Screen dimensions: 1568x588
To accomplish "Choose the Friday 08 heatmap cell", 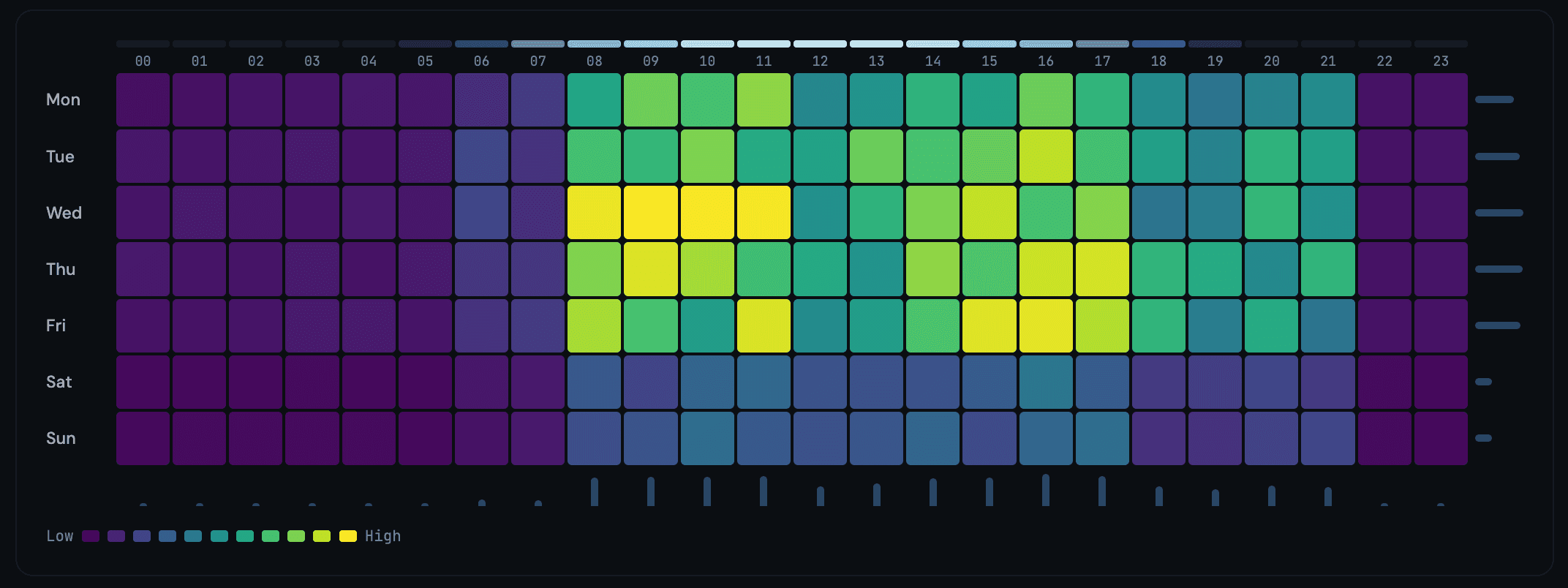I will [x=595, y=325].
